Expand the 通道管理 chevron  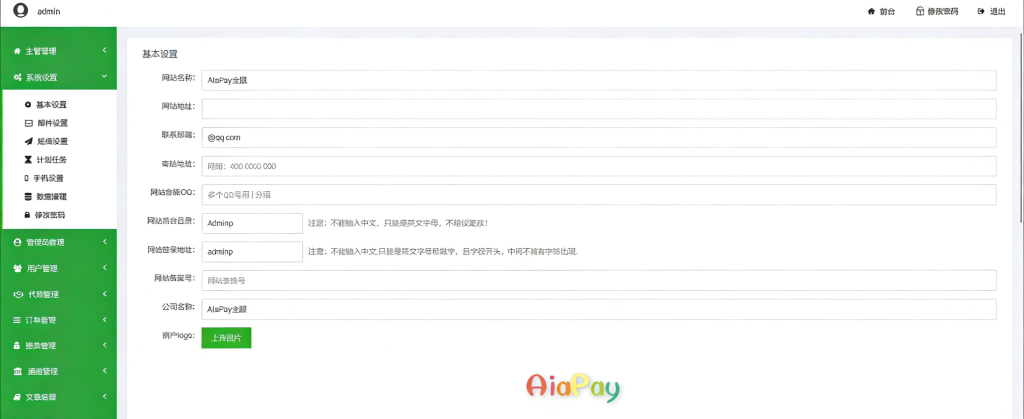(x=104, y=371)
